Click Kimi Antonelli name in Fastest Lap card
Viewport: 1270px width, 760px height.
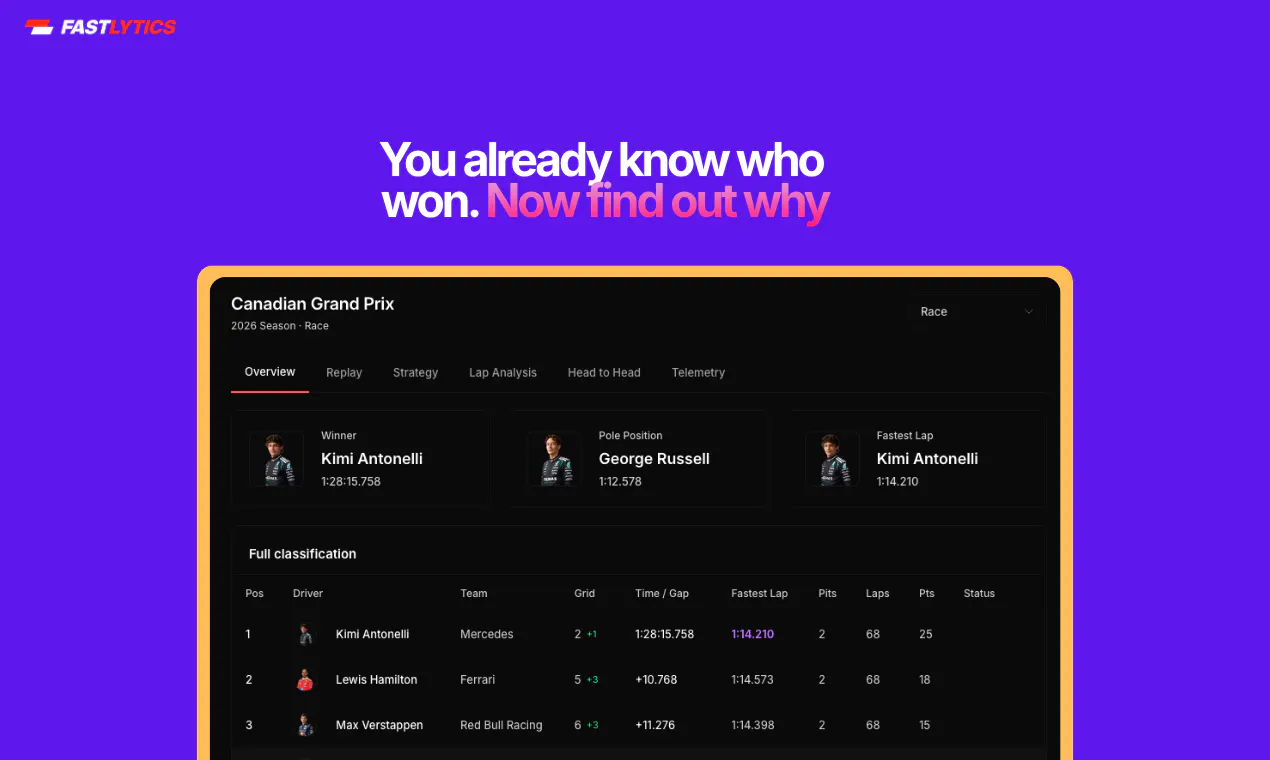pos(927,459)
